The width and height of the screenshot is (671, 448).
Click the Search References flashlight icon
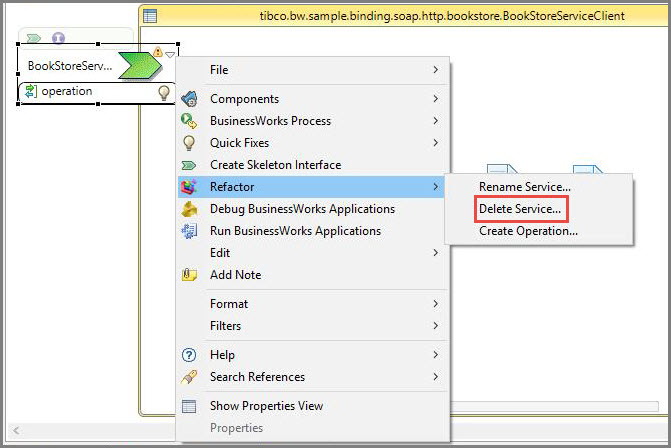[x=189, y=377]
